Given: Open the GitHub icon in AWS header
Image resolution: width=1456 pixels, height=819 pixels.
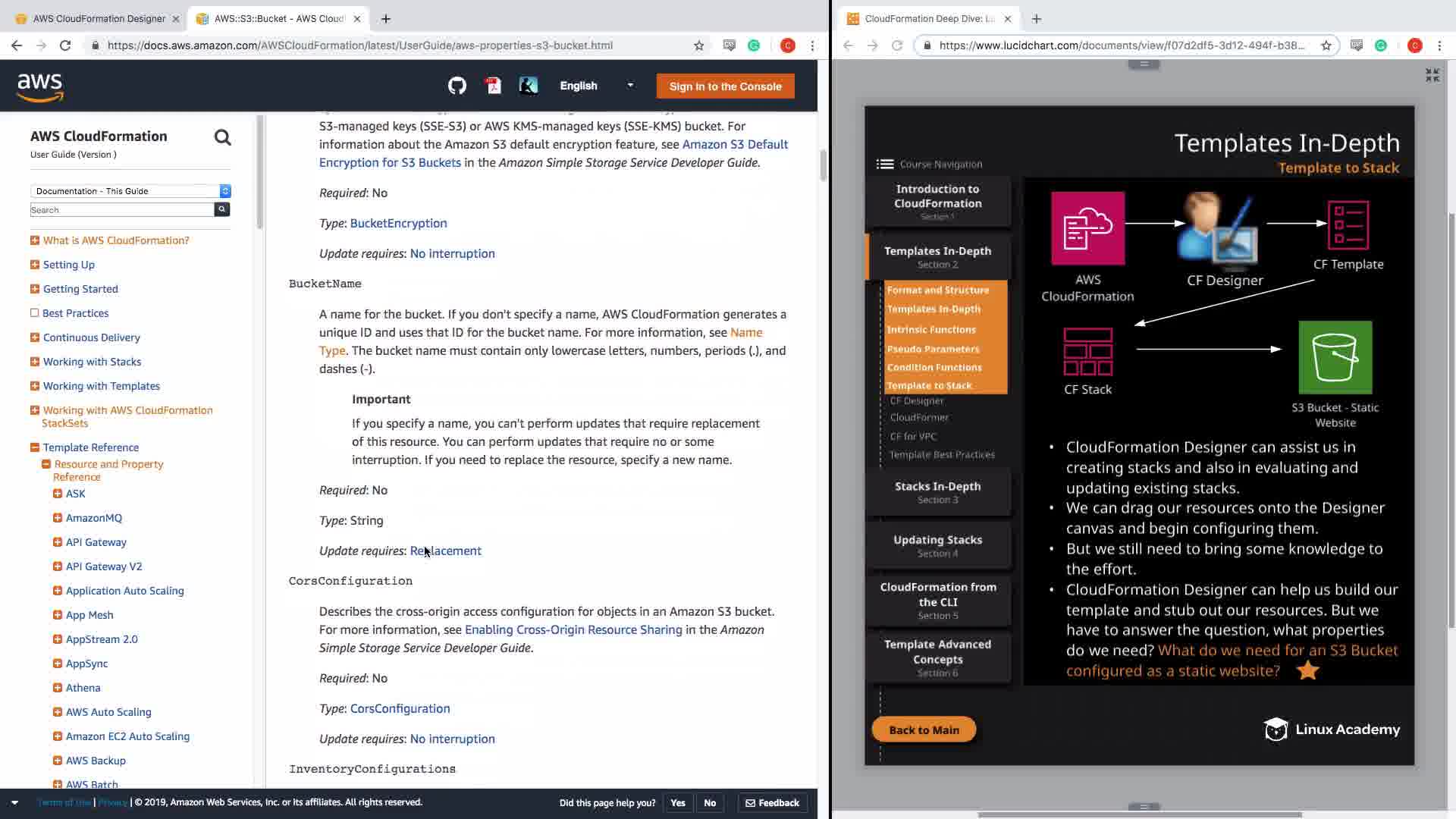Looking at the screenshot, I should point(457,86).
